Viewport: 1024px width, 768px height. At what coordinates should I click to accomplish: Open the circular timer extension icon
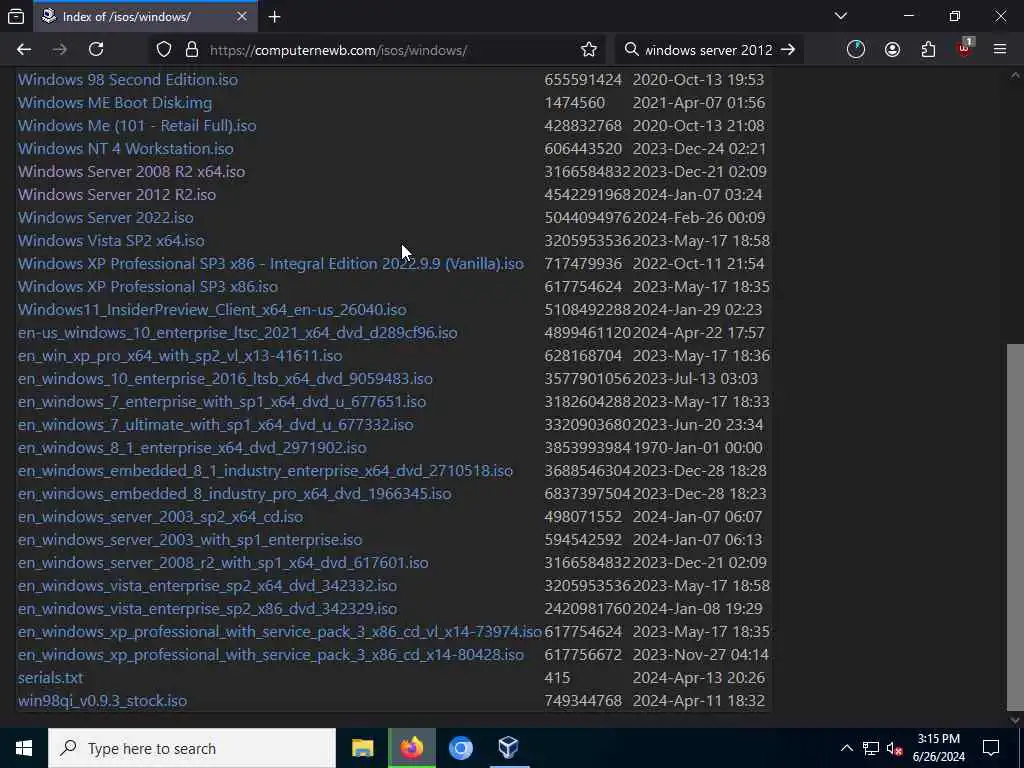tap(856, 50)
